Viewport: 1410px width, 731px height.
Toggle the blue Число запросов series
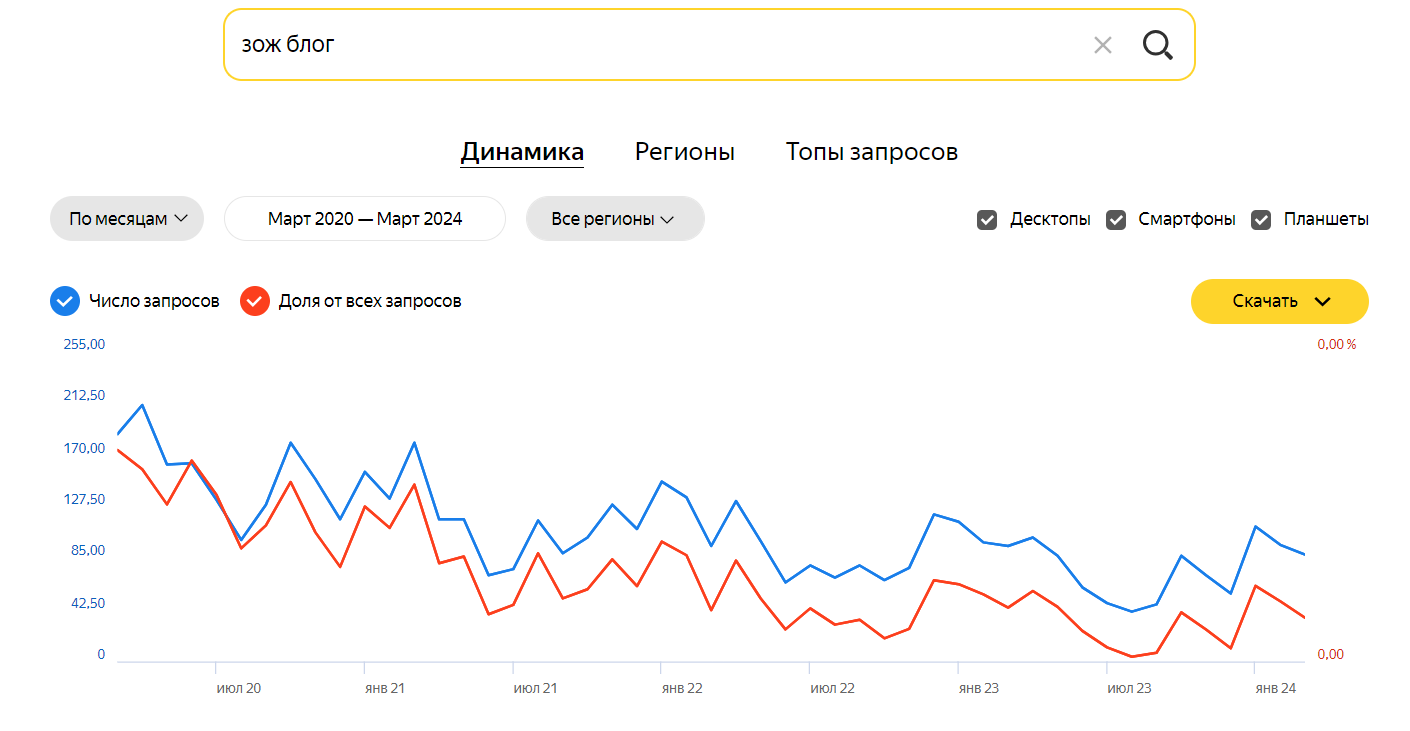[x=65, y=301]
